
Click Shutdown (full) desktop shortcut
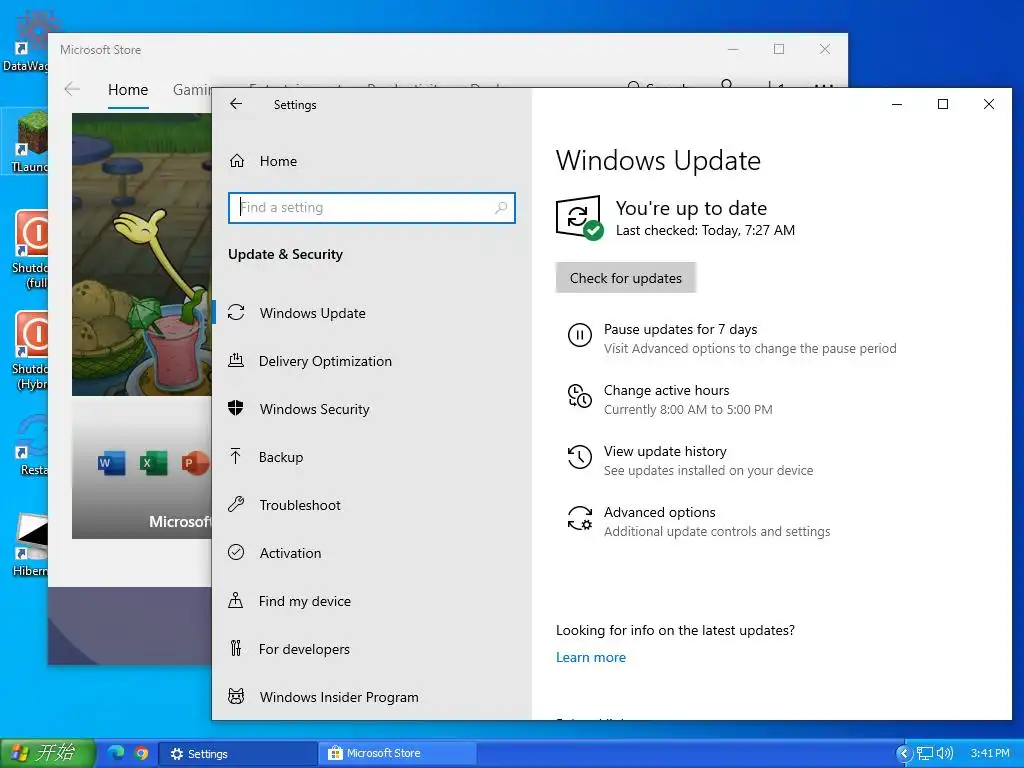[x=30, y=249]
